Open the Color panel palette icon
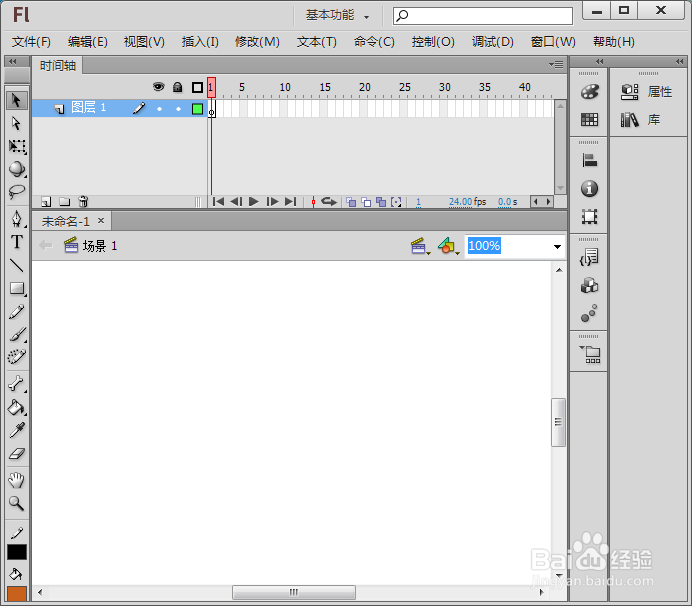This screenshot has height=606, width=692. click(x=589, y=92)
